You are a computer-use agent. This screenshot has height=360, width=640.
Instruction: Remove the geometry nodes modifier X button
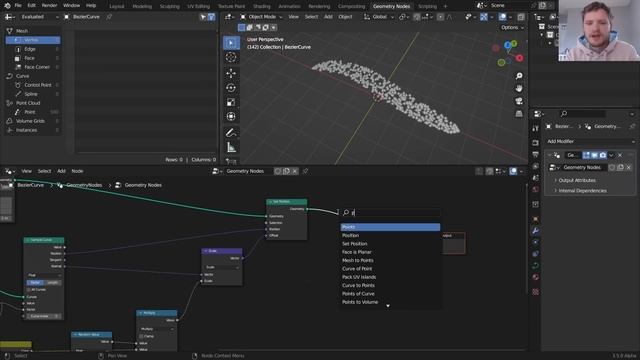click(x=620, y=155)
